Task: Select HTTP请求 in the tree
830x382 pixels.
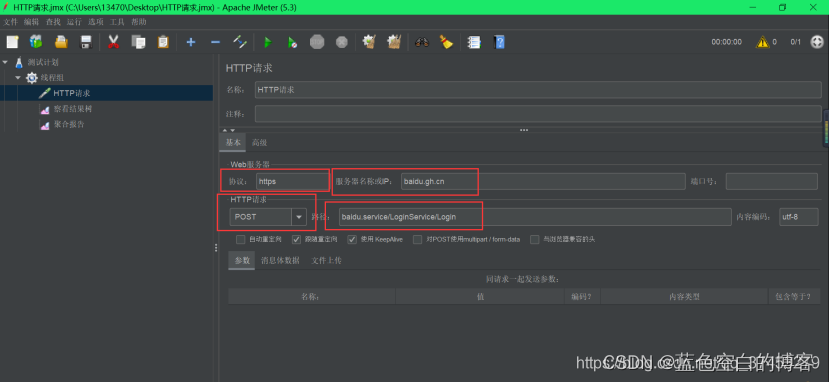Action: point(72,93)
